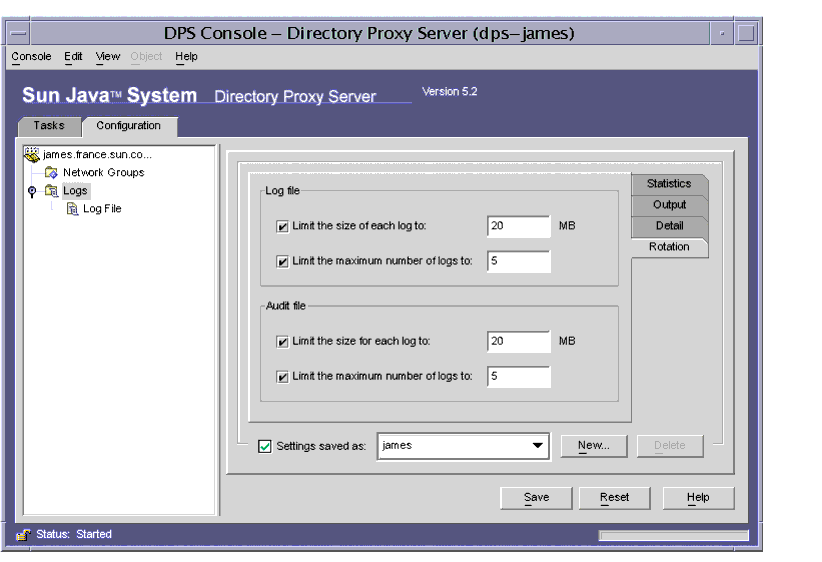Click the progress bar in the status bar
This screenshot has width=822, height=562.
click(674, 535)
